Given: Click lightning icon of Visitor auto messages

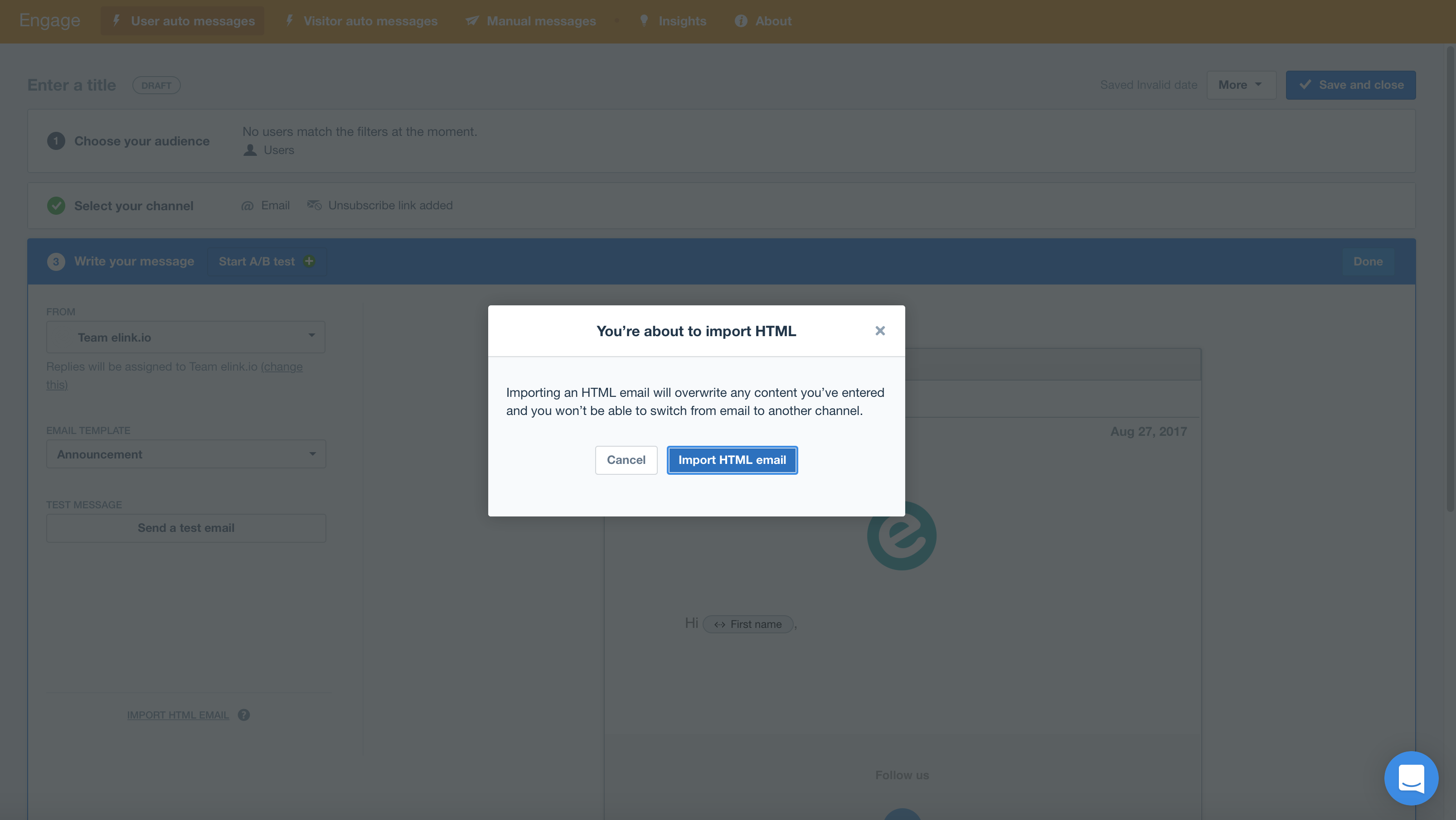Looking at the screenshot, I should coord(289,21).
